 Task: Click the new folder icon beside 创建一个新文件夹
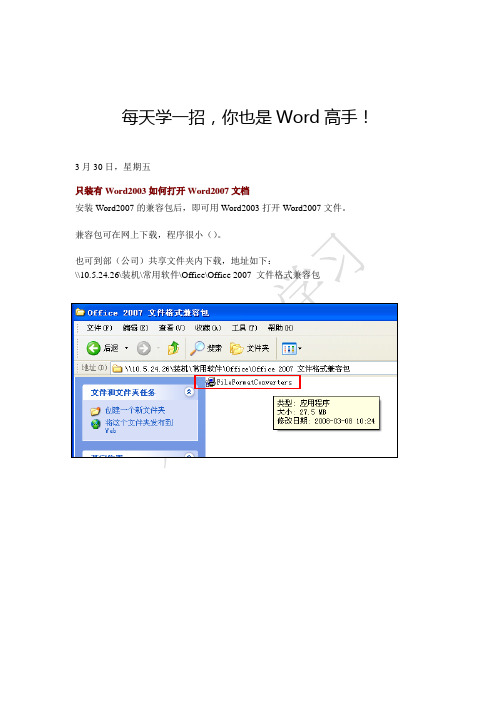click(x=95, y=411)
